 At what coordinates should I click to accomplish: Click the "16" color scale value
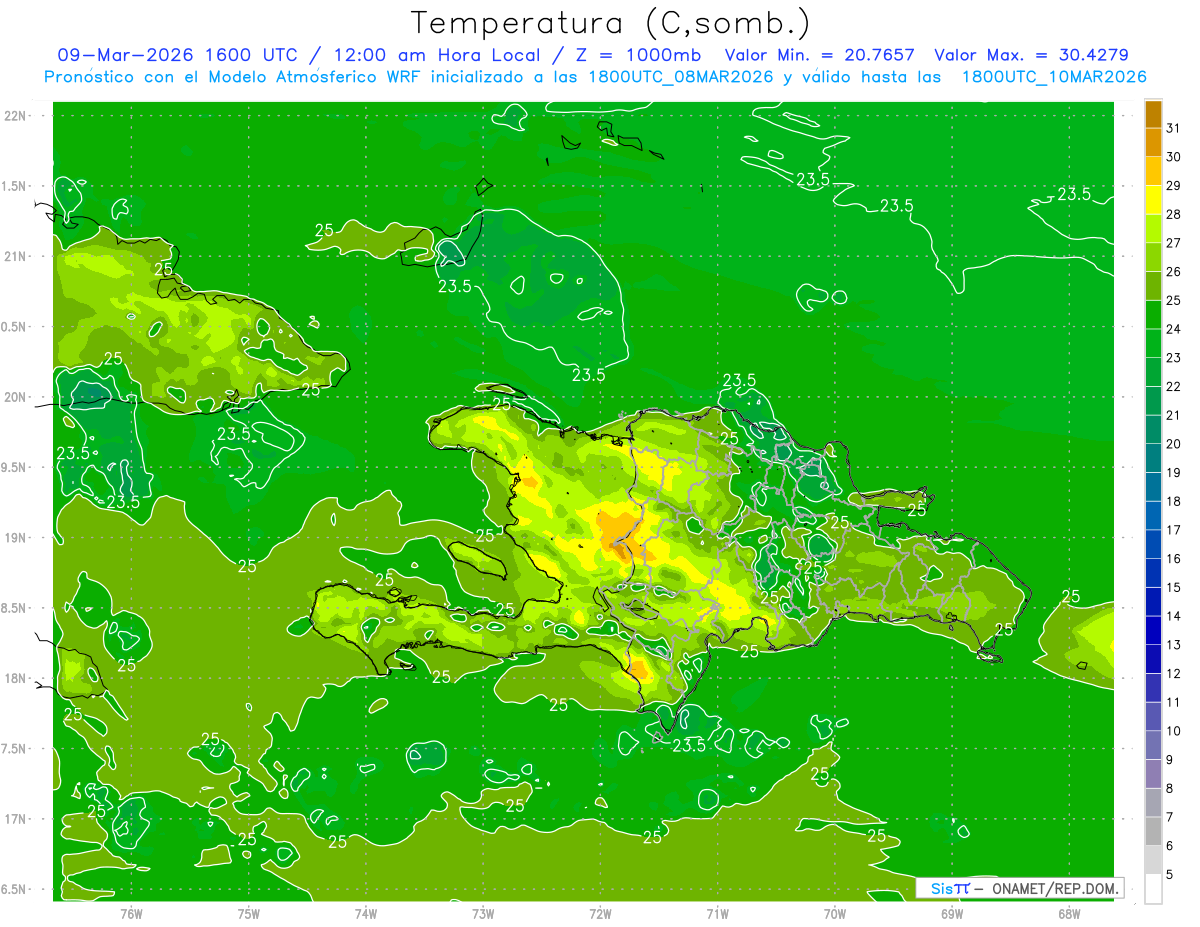tap(1174, 558)
